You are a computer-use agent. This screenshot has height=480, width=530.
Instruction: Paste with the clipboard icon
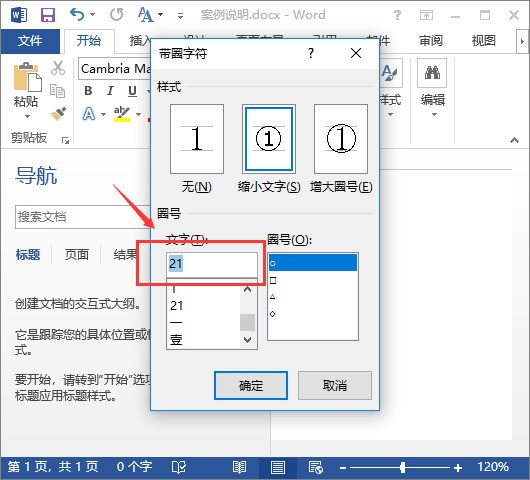click(x=27, y=77)
